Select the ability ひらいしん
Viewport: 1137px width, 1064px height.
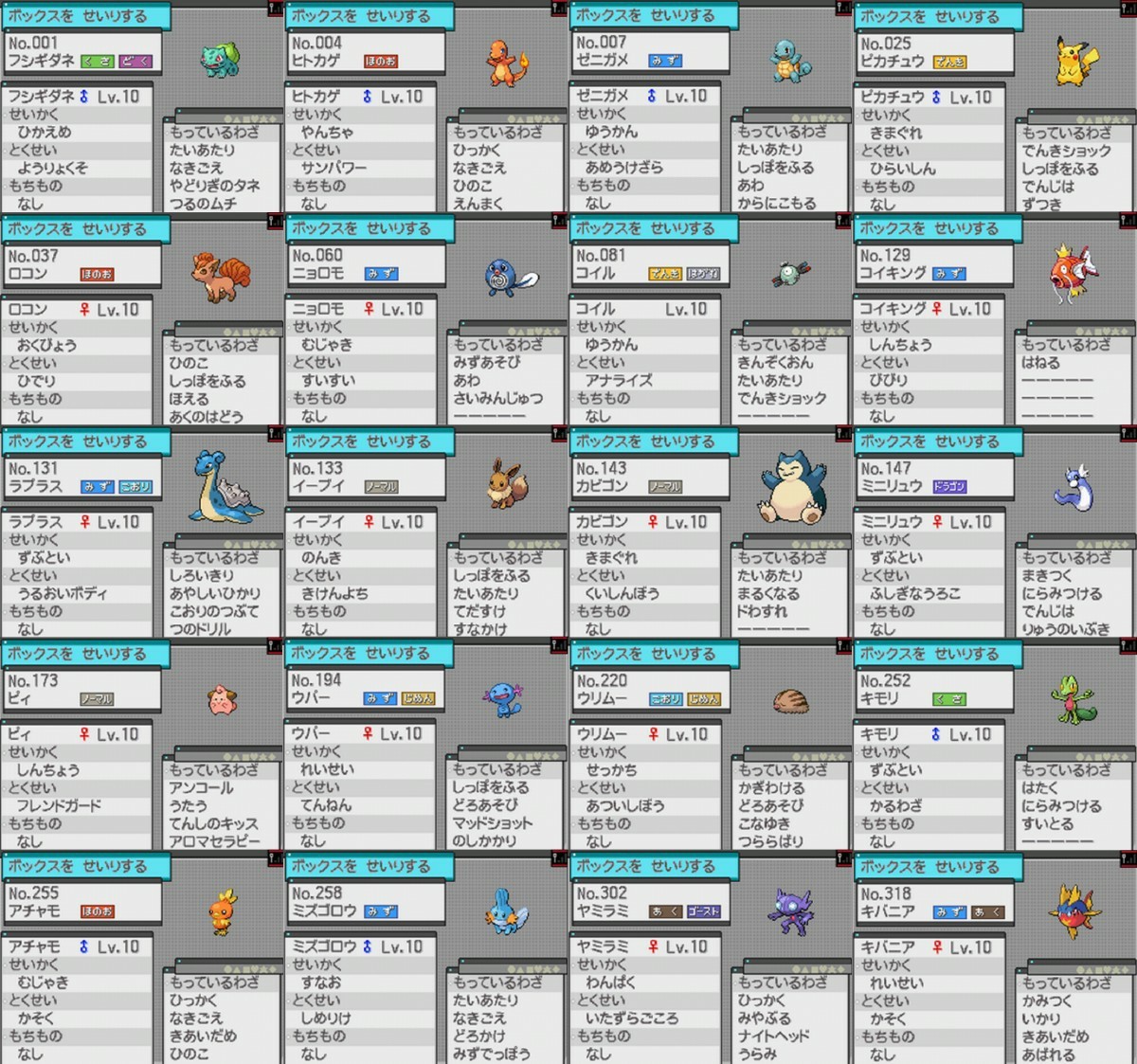[903, 169]
